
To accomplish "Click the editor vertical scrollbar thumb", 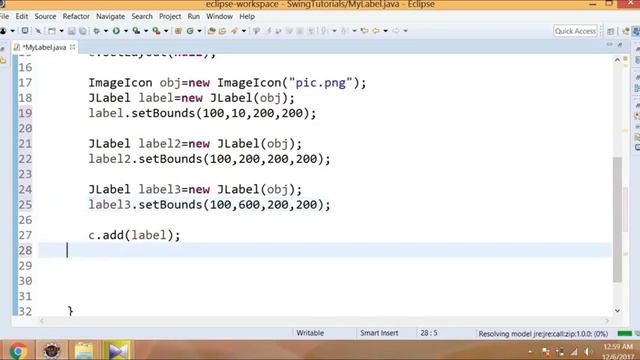I will pyautogui.click(x=617, y=219).
